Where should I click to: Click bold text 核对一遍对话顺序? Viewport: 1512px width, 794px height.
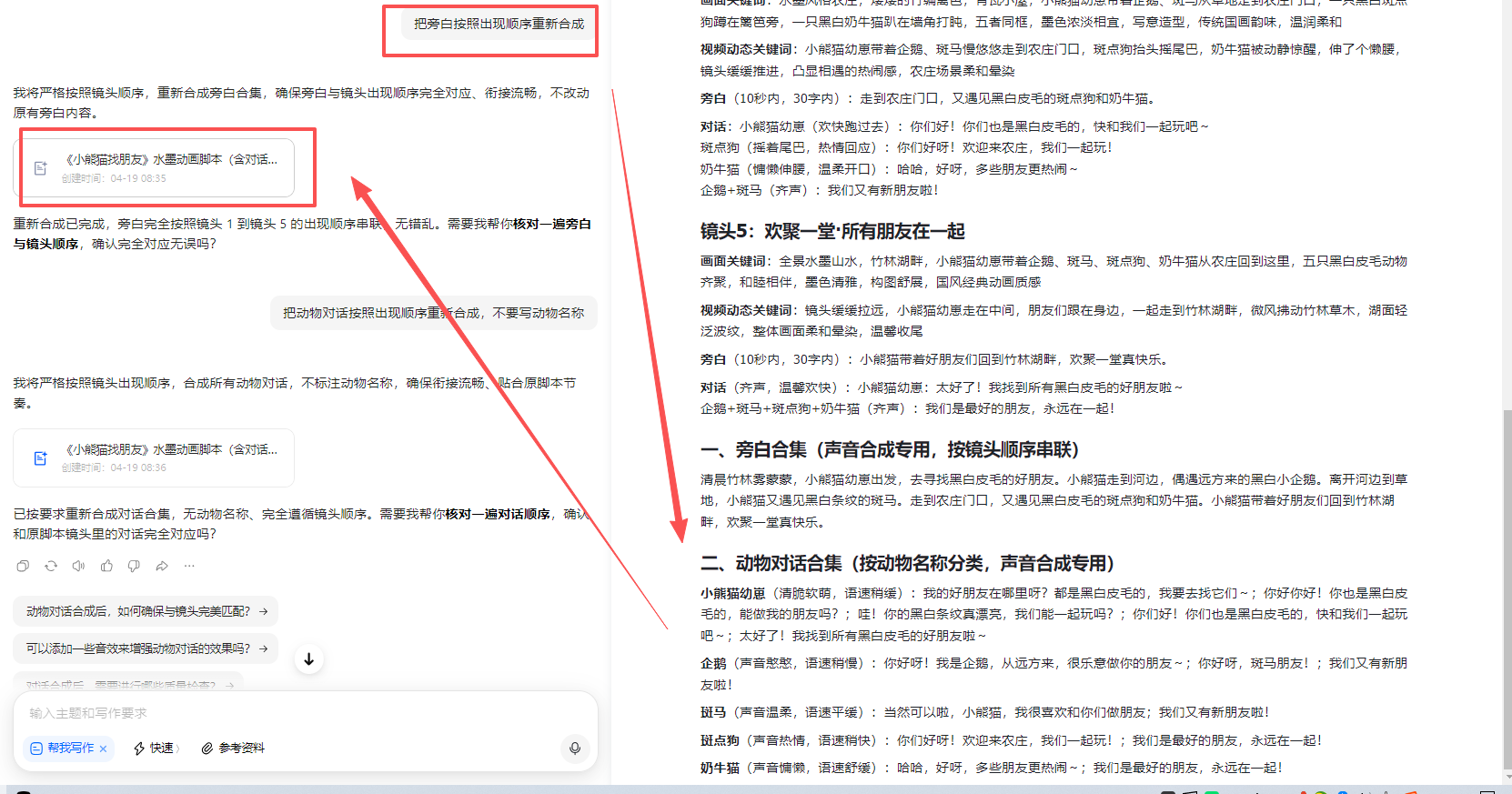[498, 514]
